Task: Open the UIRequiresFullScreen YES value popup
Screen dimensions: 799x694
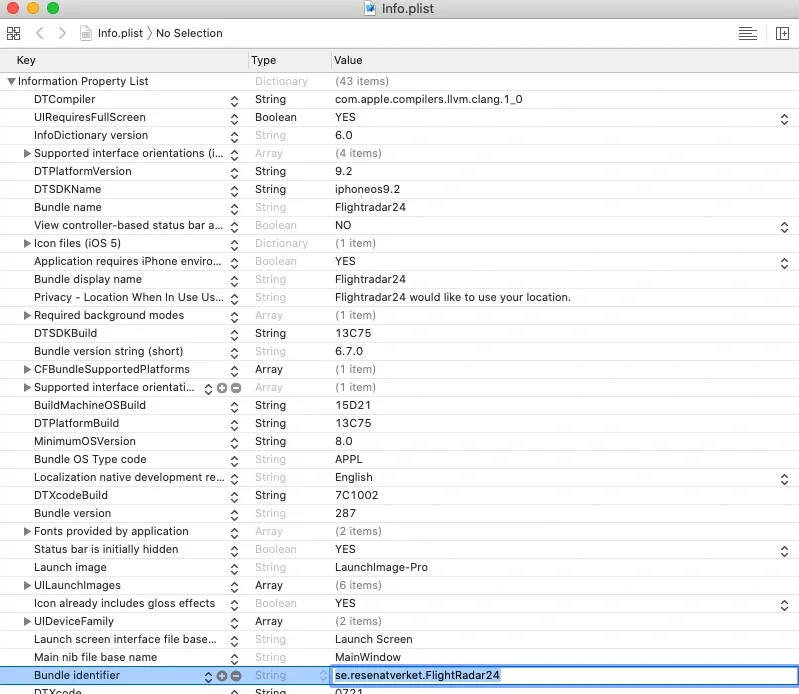Action: (x=784, y=119)
